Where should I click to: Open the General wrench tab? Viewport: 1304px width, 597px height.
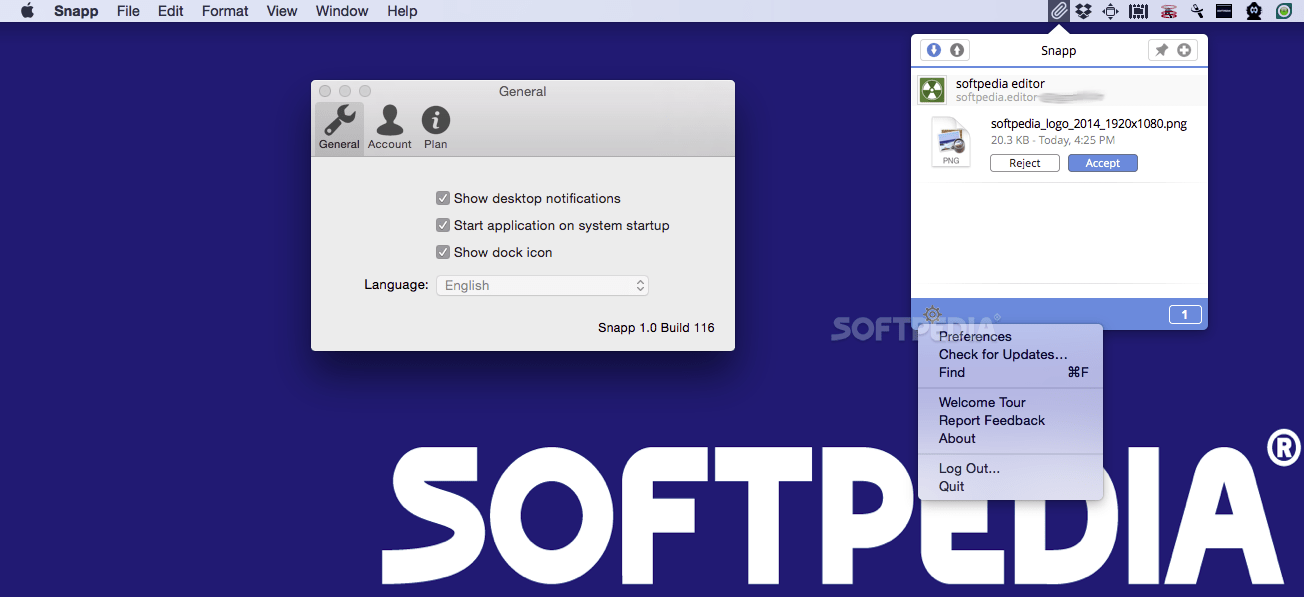339,127
